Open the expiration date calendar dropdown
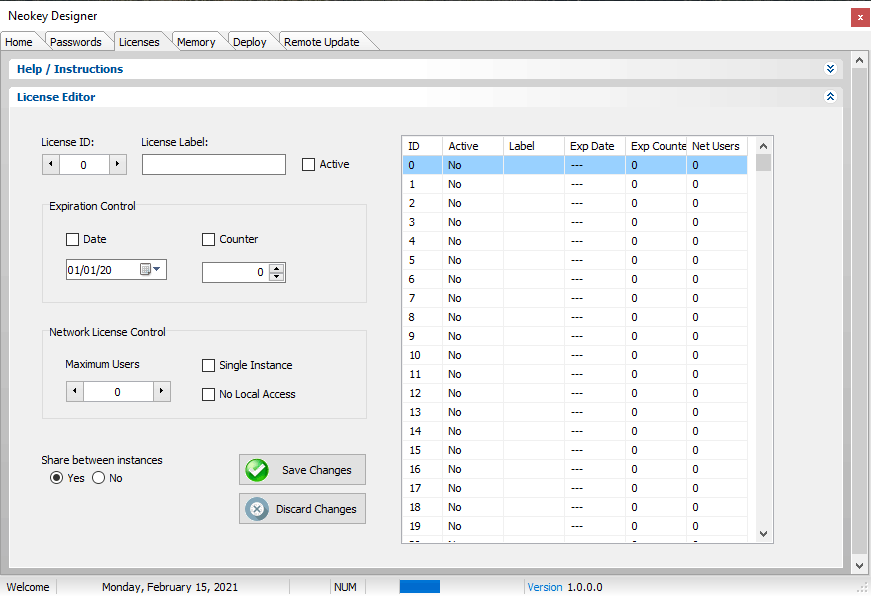This screenshot has width=871, height=596. click(x=151, y=269)
